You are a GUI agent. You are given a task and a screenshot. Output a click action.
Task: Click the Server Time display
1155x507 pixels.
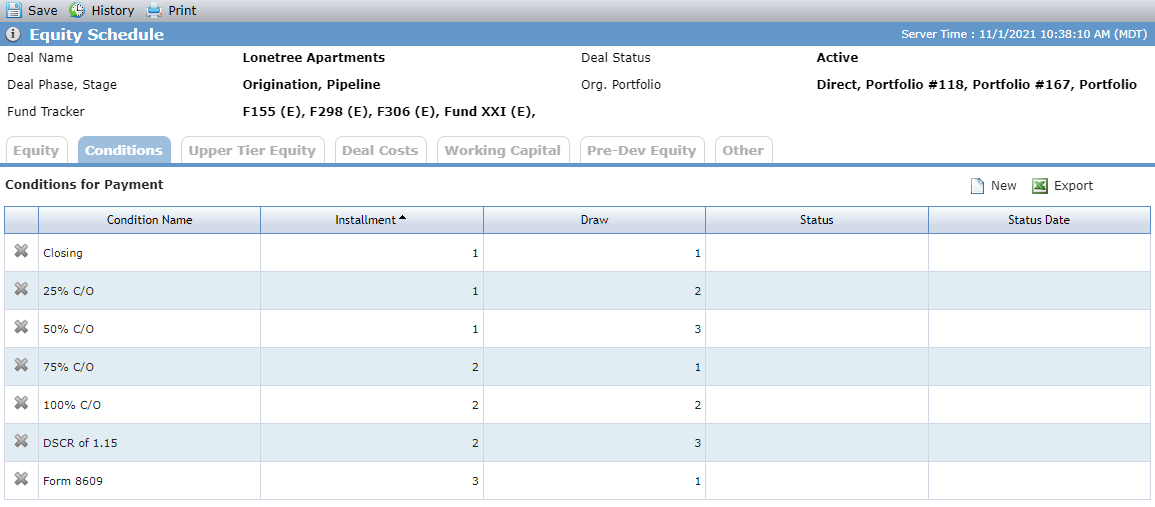[1022, 35]
